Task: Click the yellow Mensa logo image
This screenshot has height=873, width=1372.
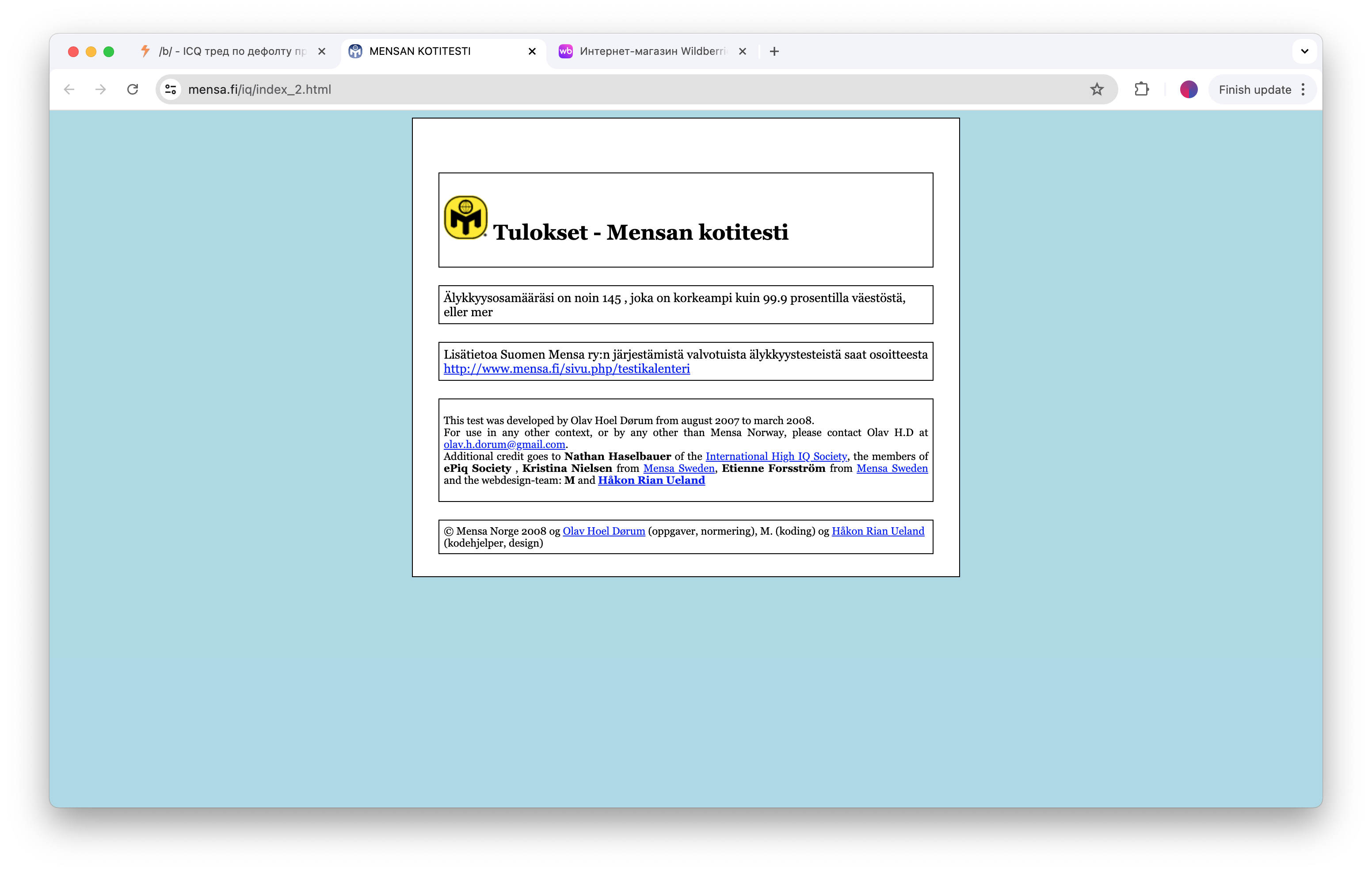Action: [x=465, y=217]
